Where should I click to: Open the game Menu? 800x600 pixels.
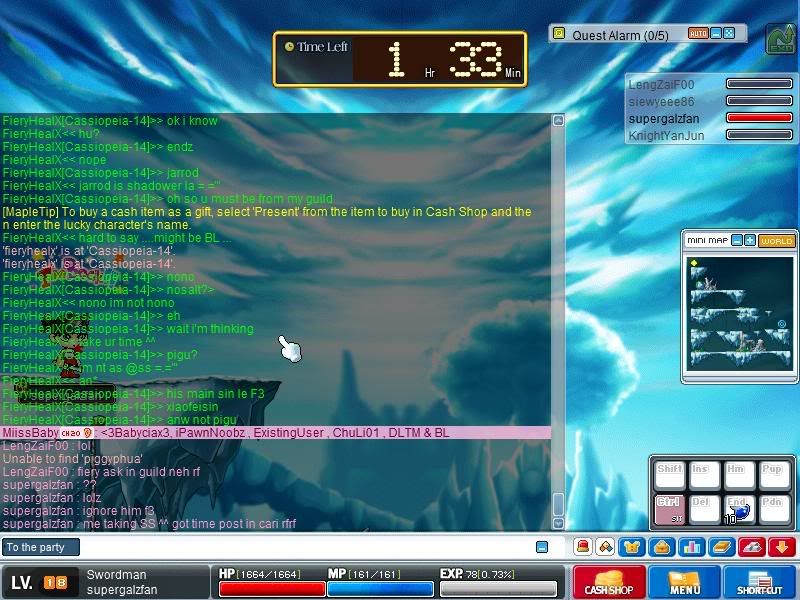click(x=685, y=582)
